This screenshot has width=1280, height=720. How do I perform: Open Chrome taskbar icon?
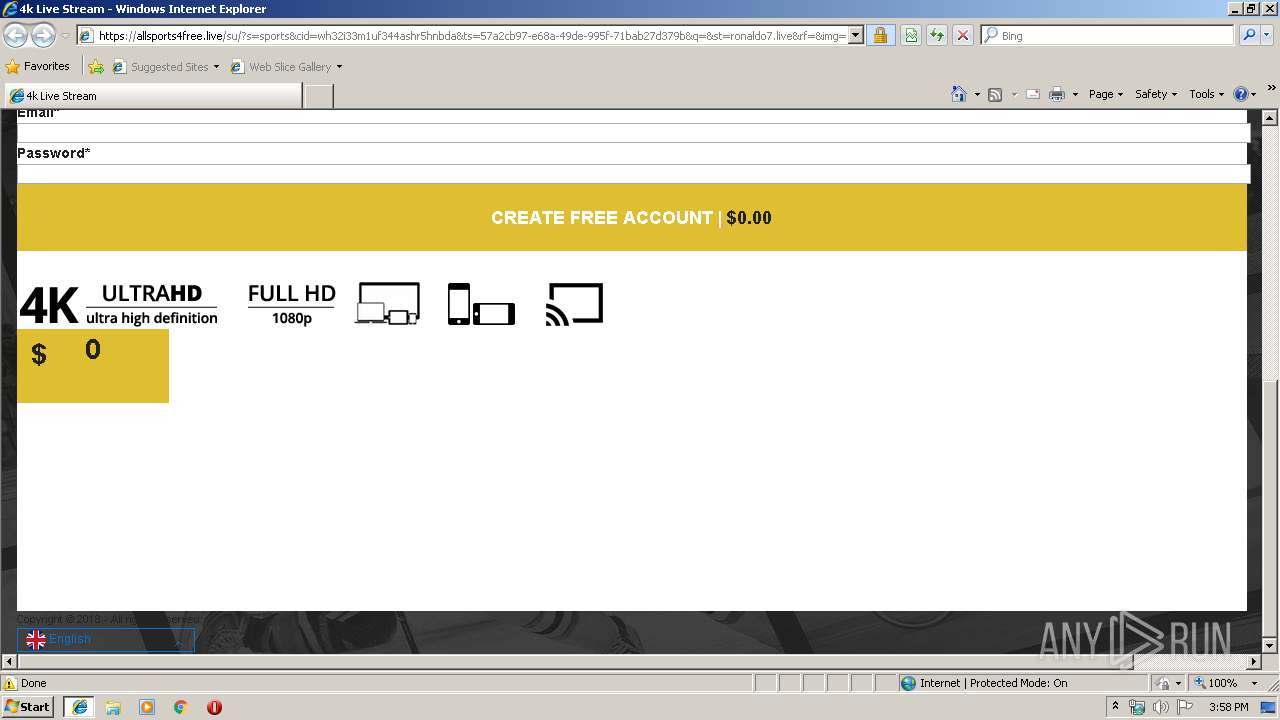[x=181, y=706]
